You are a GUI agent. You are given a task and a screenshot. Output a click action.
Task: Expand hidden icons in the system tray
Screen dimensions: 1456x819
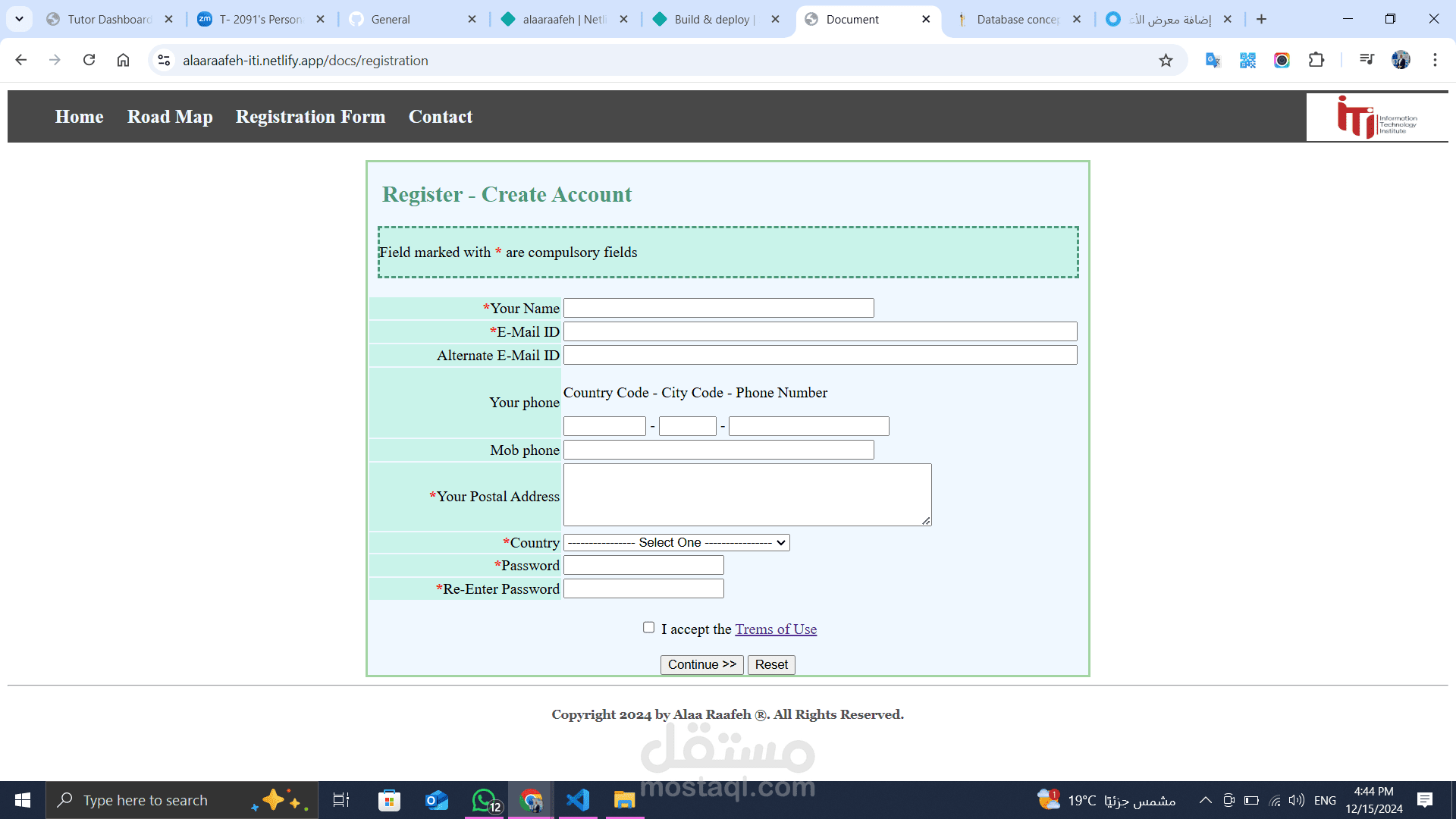tap(1204, 799)
